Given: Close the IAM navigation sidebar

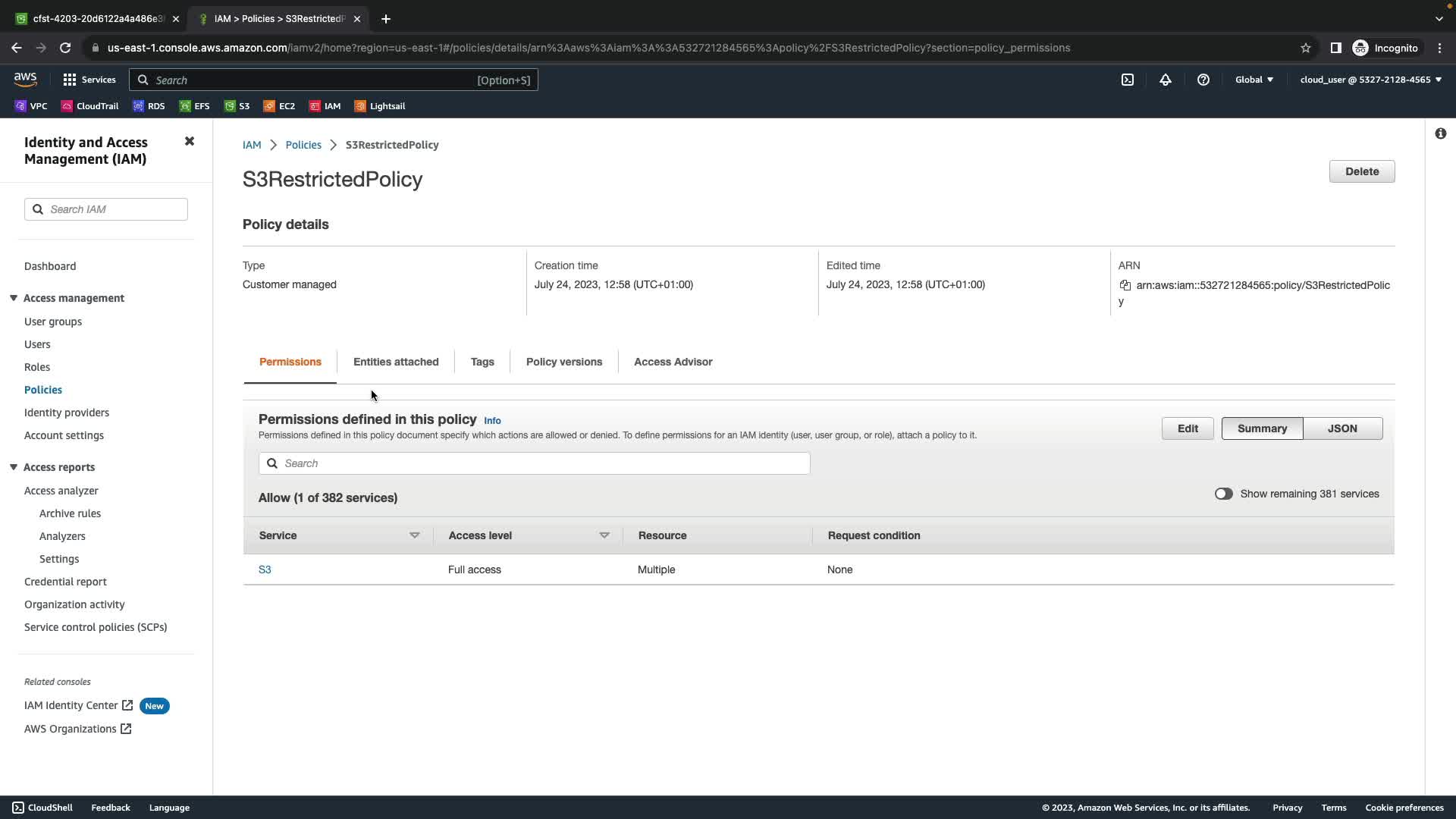Looking at the screenshot, I should pos(190,141).
